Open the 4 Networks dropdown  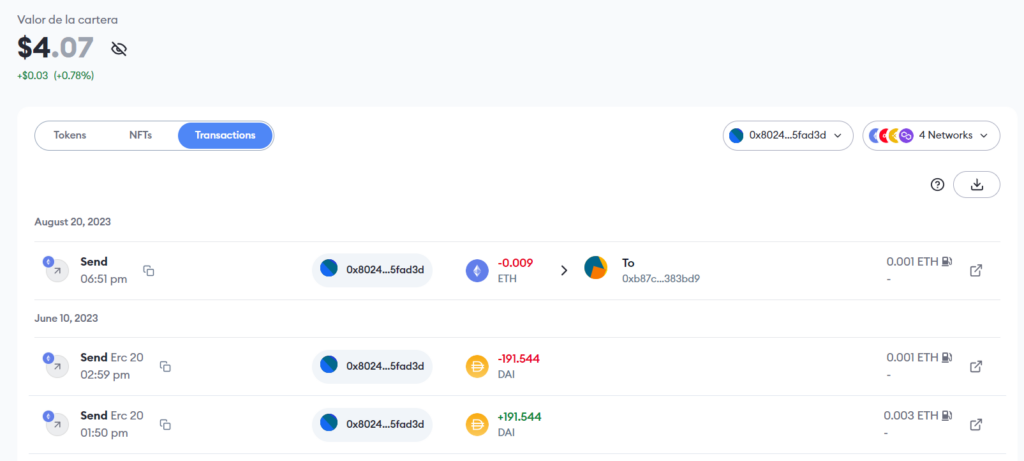(x=931, y=135)
